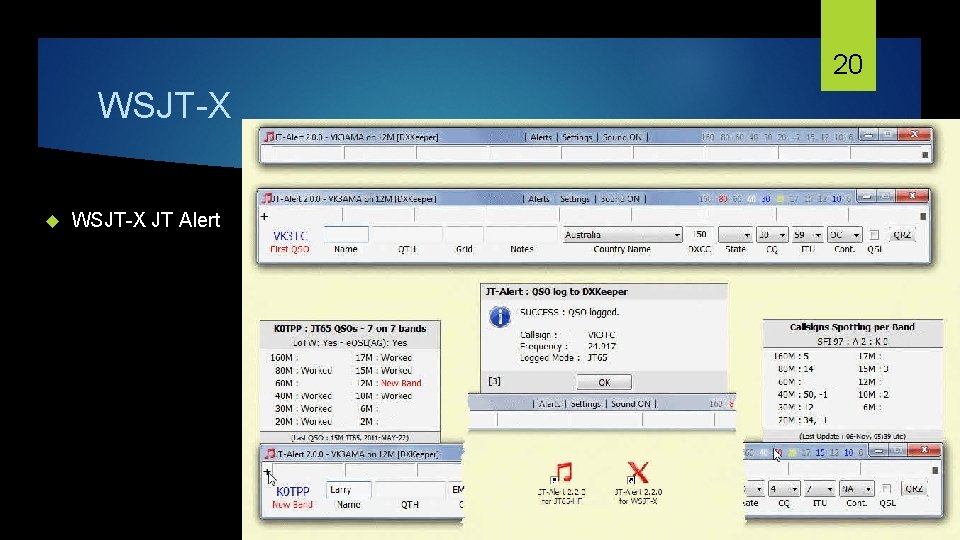Image resolution: width=960 pixels, height=540 pixels.
Task: Minimize the VK3TC JT-Alert window
Action: [866, 196]
